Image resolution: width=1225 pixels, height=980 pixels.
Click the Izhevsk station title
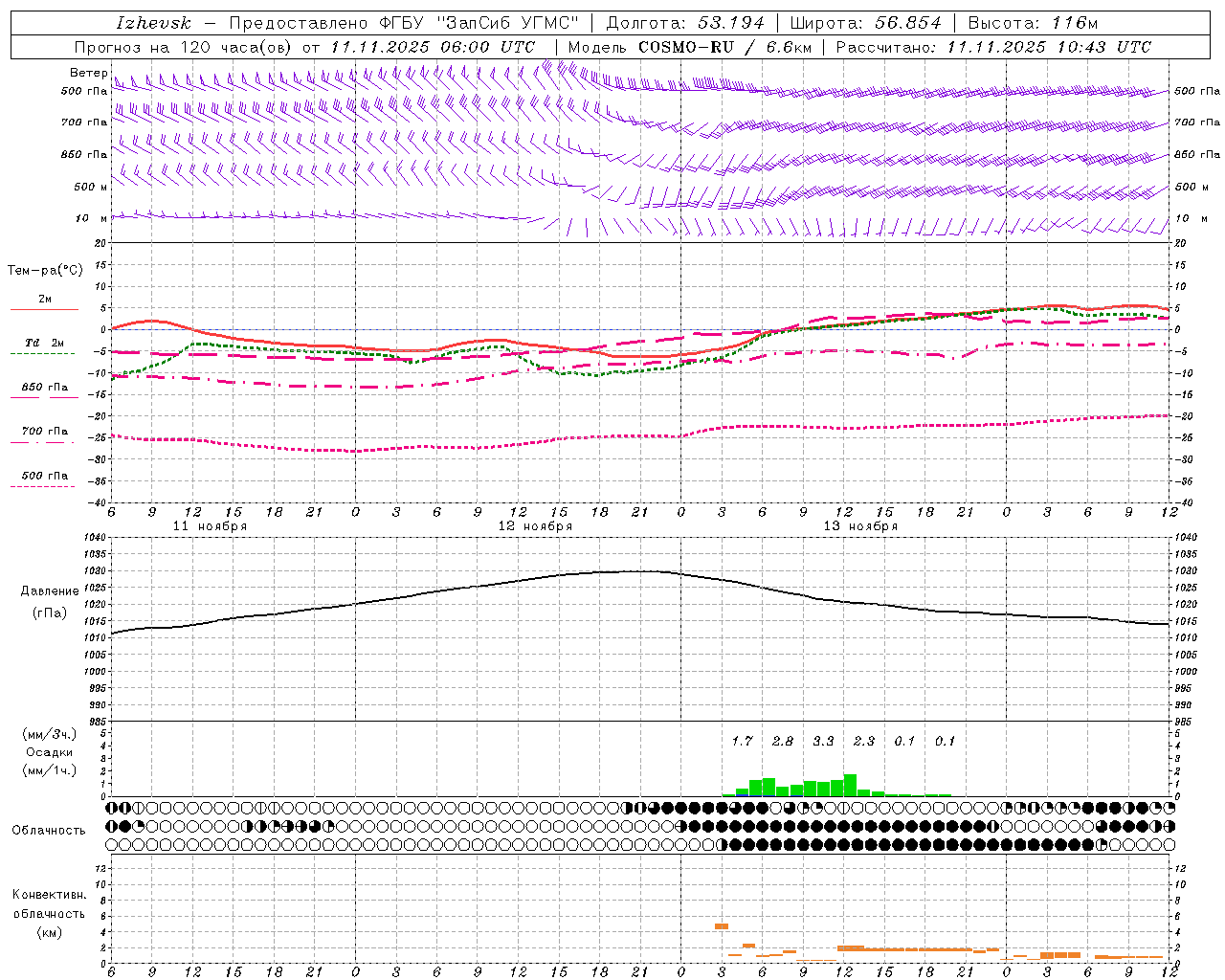(x=153, y=23)
